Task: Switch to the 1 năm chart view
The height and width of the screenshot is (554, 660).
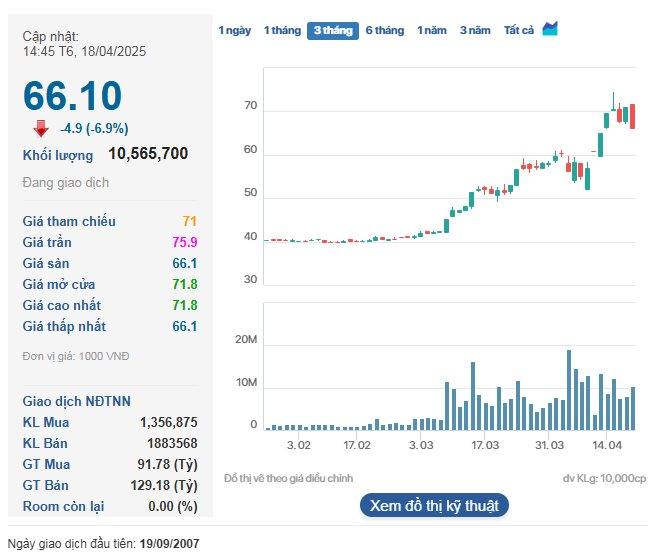Action: pyautogui.click(x=432, y=31)
